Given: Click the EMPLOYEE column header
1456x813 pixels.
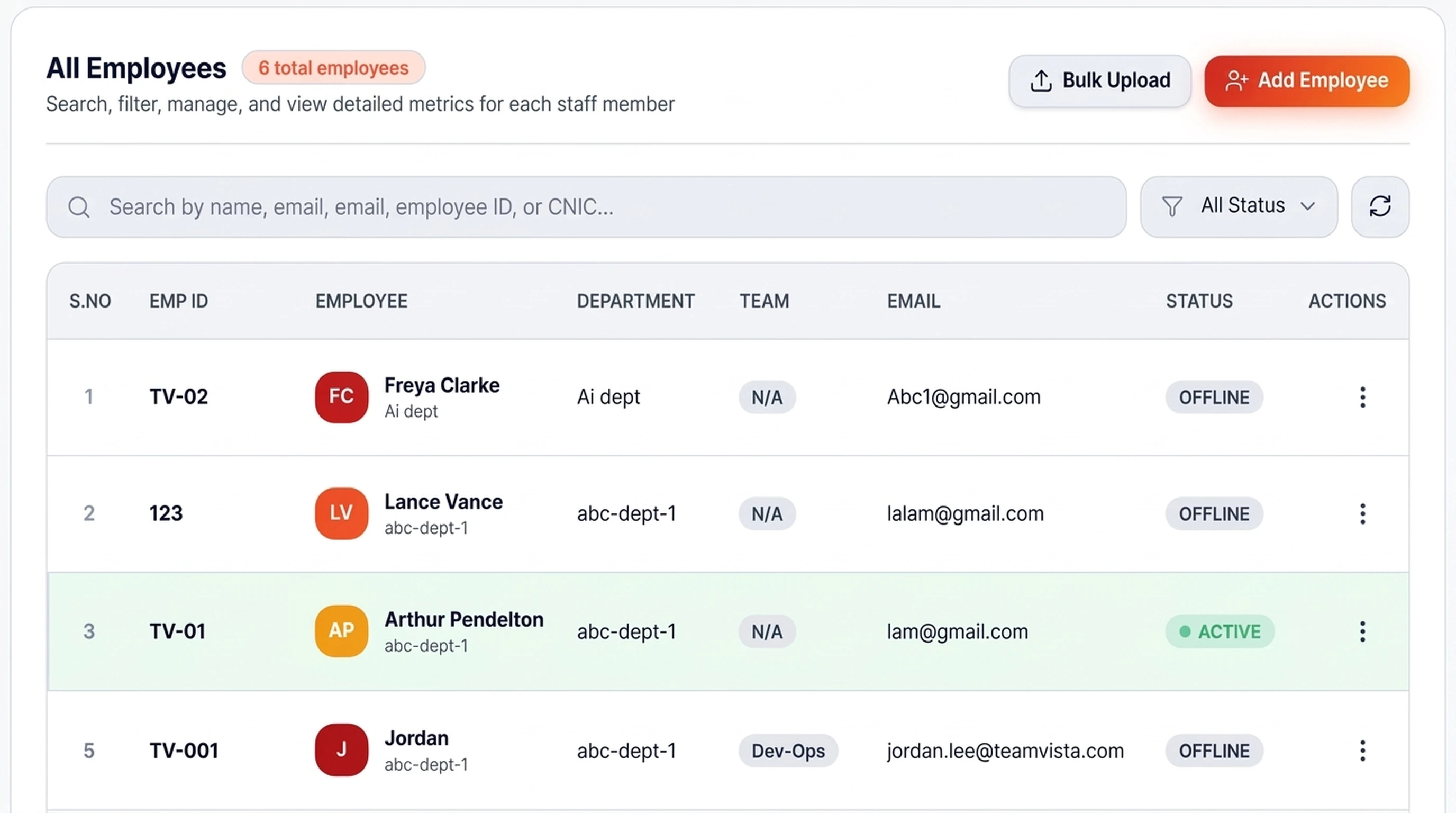Looking at the screenshot, I should (361, 301).
